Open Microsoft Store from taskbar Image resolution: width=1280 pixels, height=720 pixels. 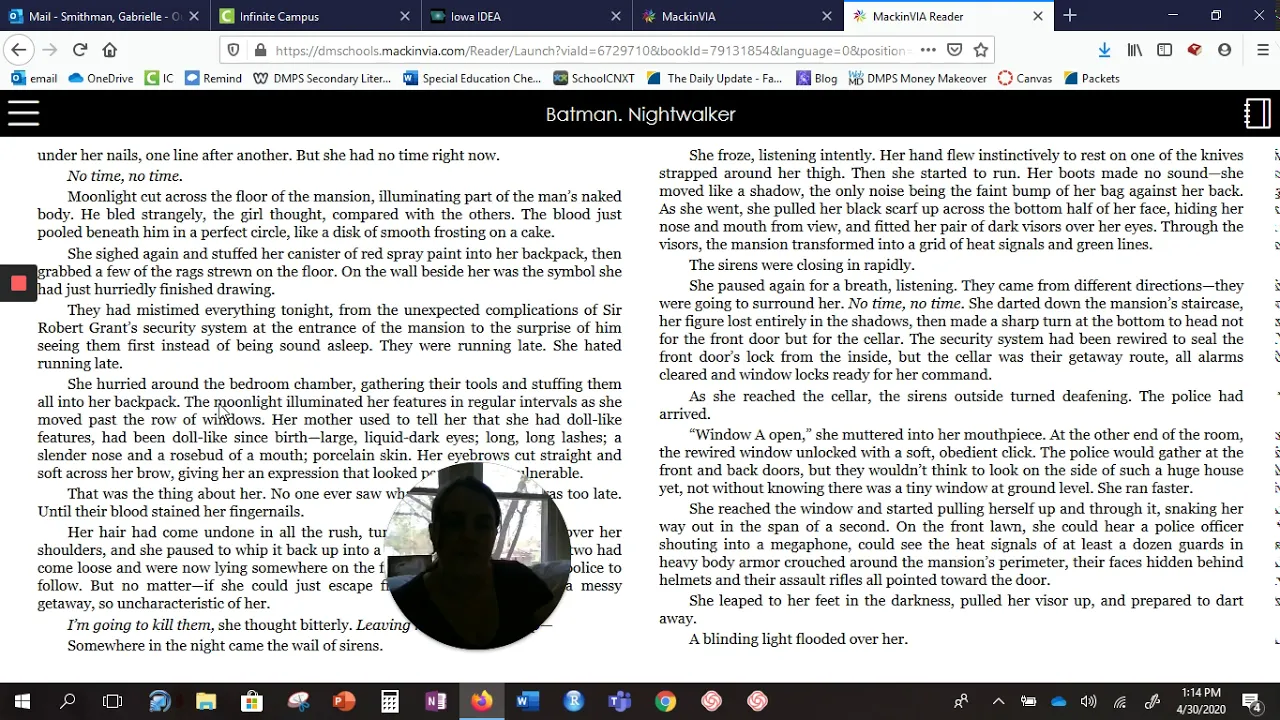[252, 702]
